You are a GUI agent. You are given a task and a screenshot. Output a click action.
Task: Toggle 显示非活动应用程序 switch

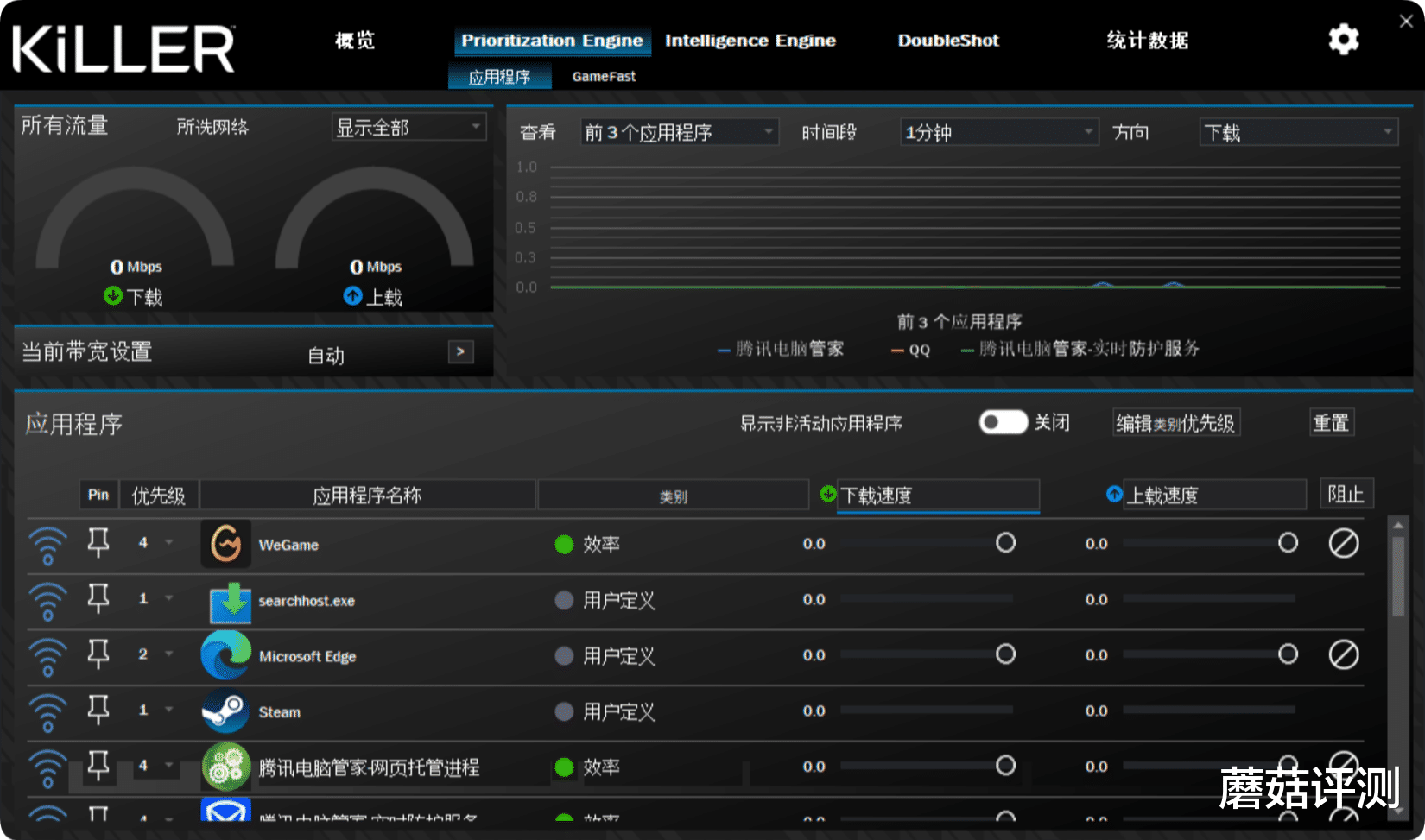1004,422
